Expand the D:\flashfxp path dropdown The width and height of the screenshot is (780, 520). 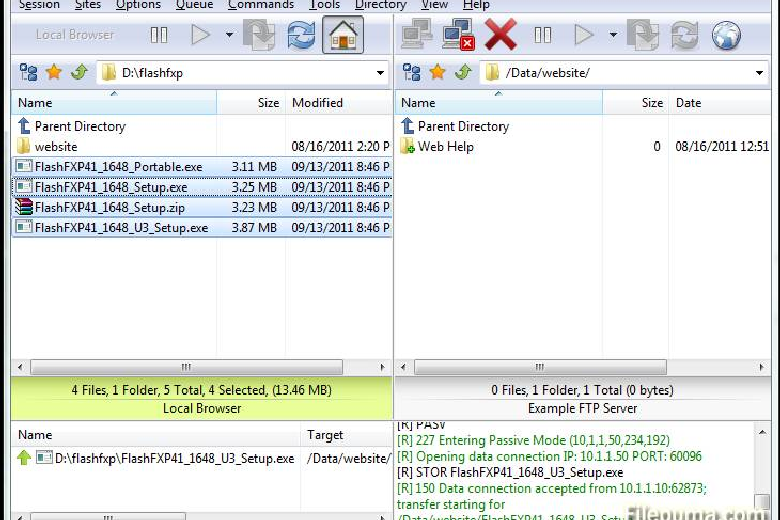coord(381,73)
